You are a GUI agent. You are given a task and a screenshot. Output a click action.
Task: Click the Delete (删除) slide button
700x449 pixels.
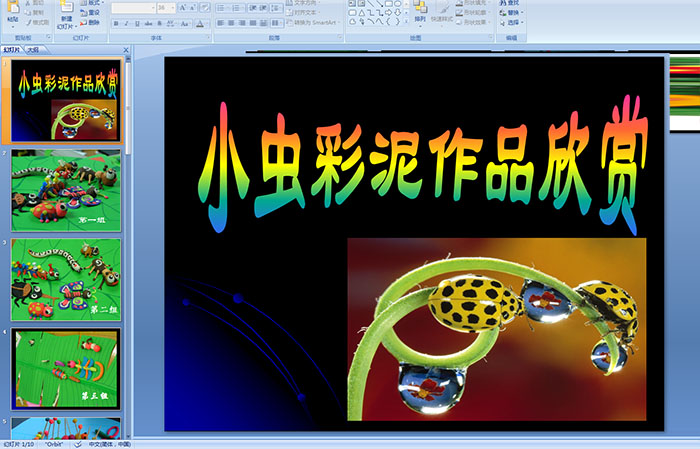tap(90, 22)
